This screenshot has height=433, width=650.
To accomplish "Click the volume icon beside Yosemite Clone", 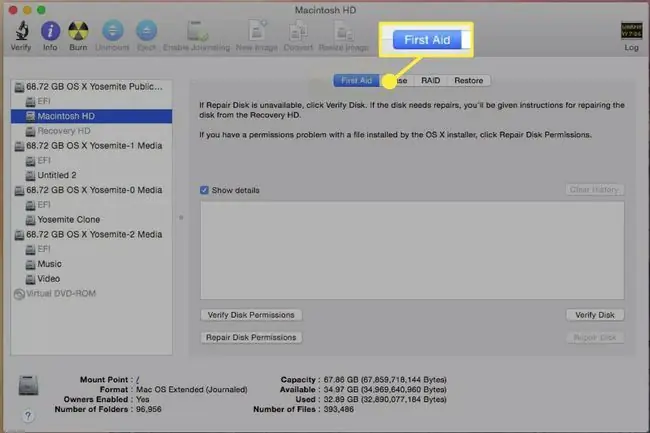I will pos(30,220).
